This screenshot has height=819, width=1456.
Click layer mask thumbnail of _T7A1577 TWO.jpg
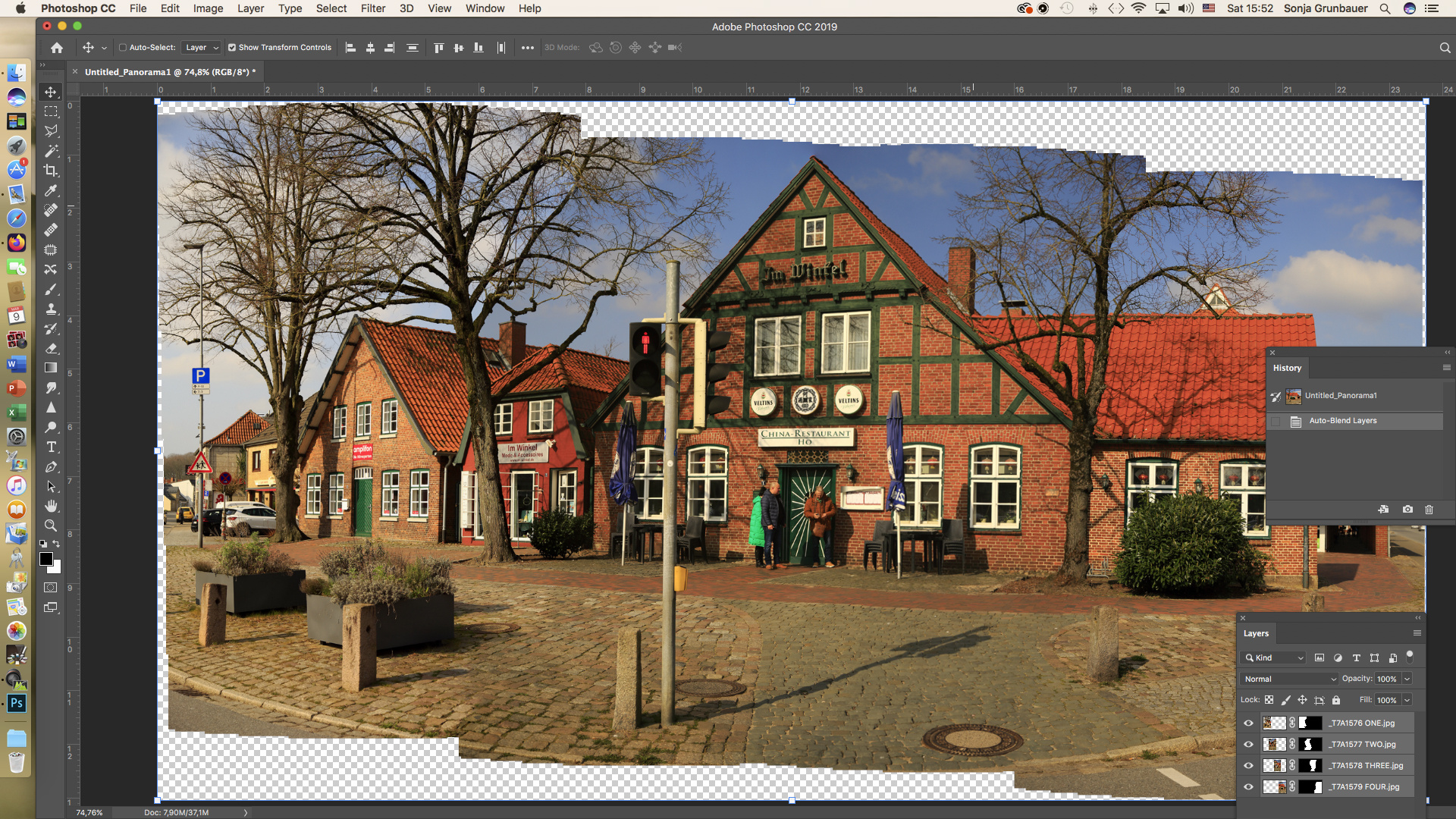point(1310,744)
